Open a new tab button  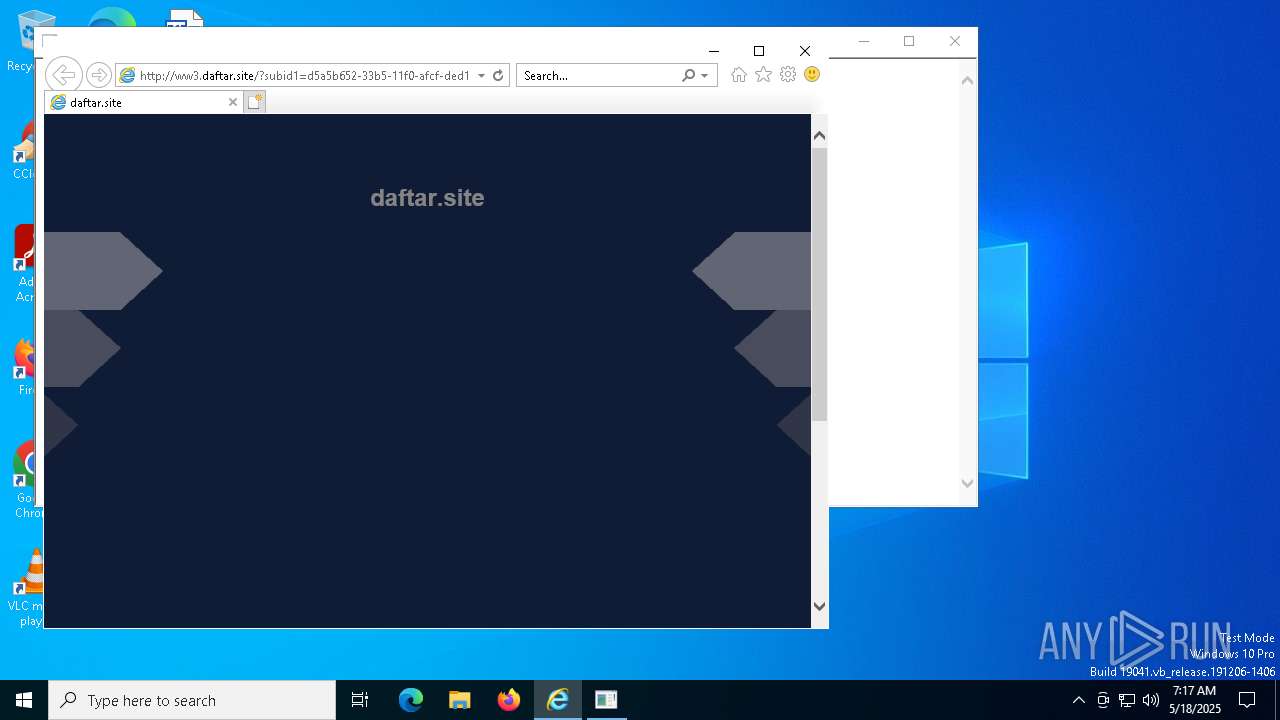click(255, 102)
